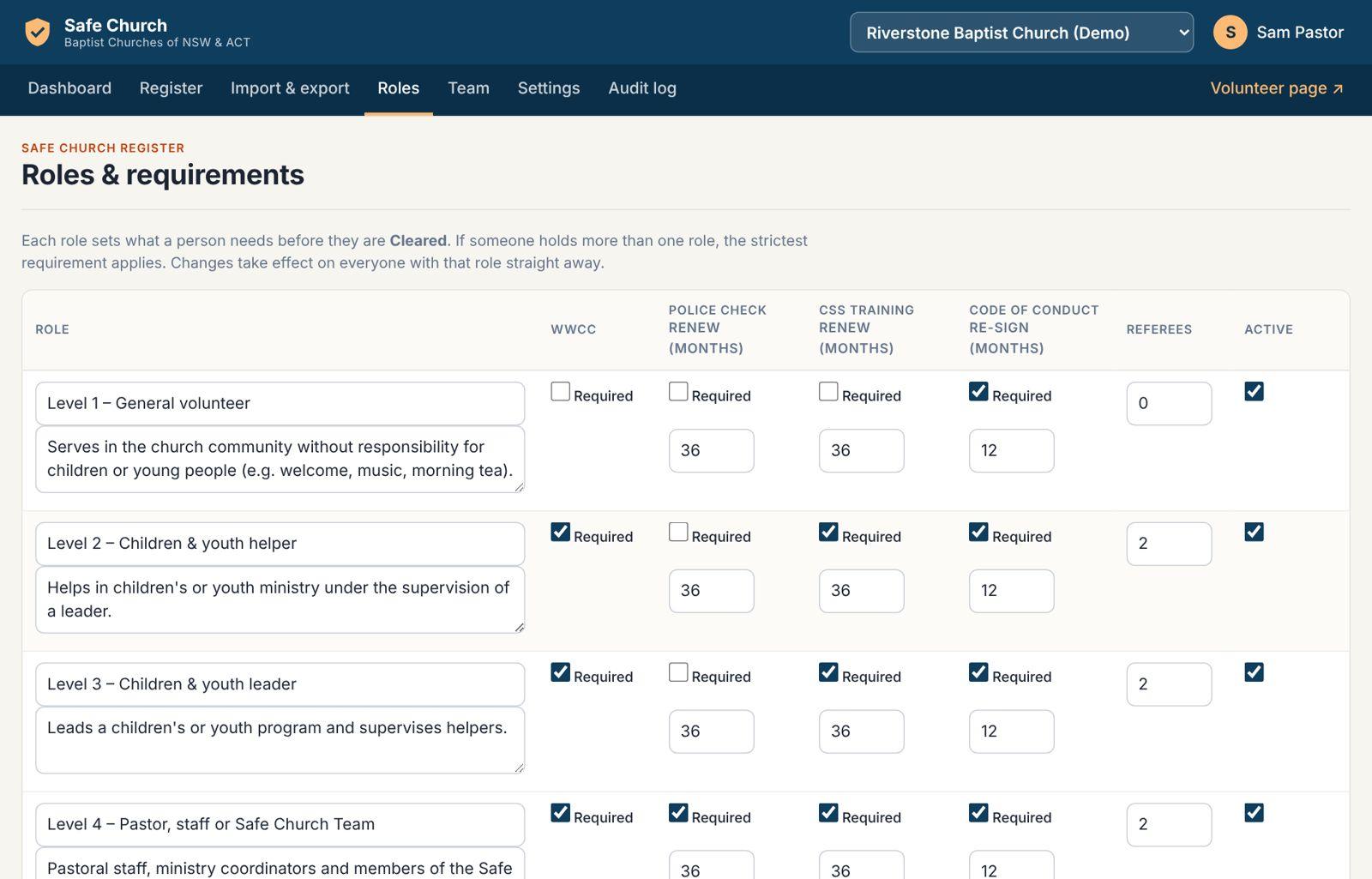This screenshot has width=1372, height=879.
Task: Click the Sam Pastor avatar circle
Action: (1230, 33)
